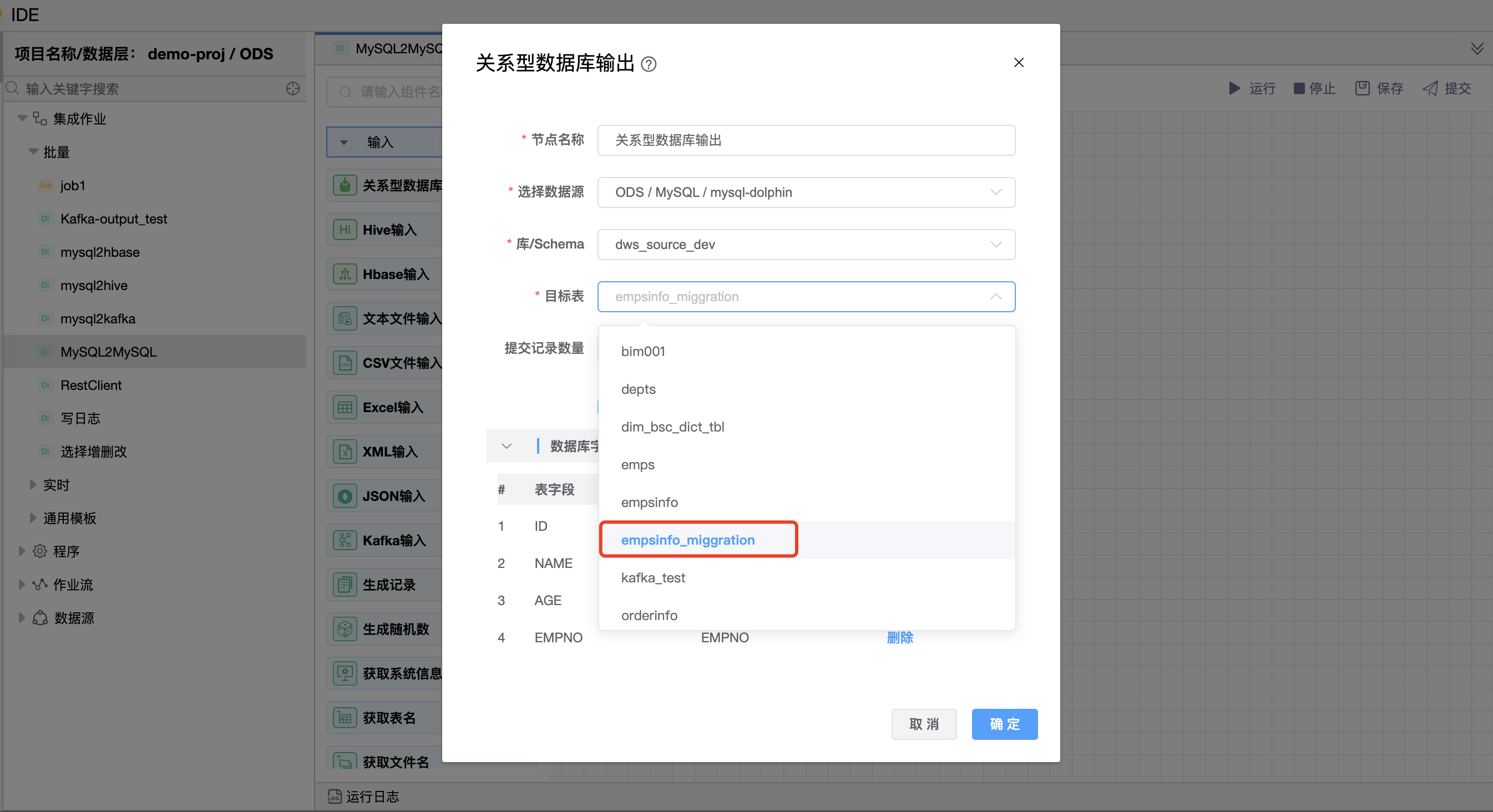1493x812 pixels.
Task: Click the Hbase输入 component icon
Action: pos(345,274)
